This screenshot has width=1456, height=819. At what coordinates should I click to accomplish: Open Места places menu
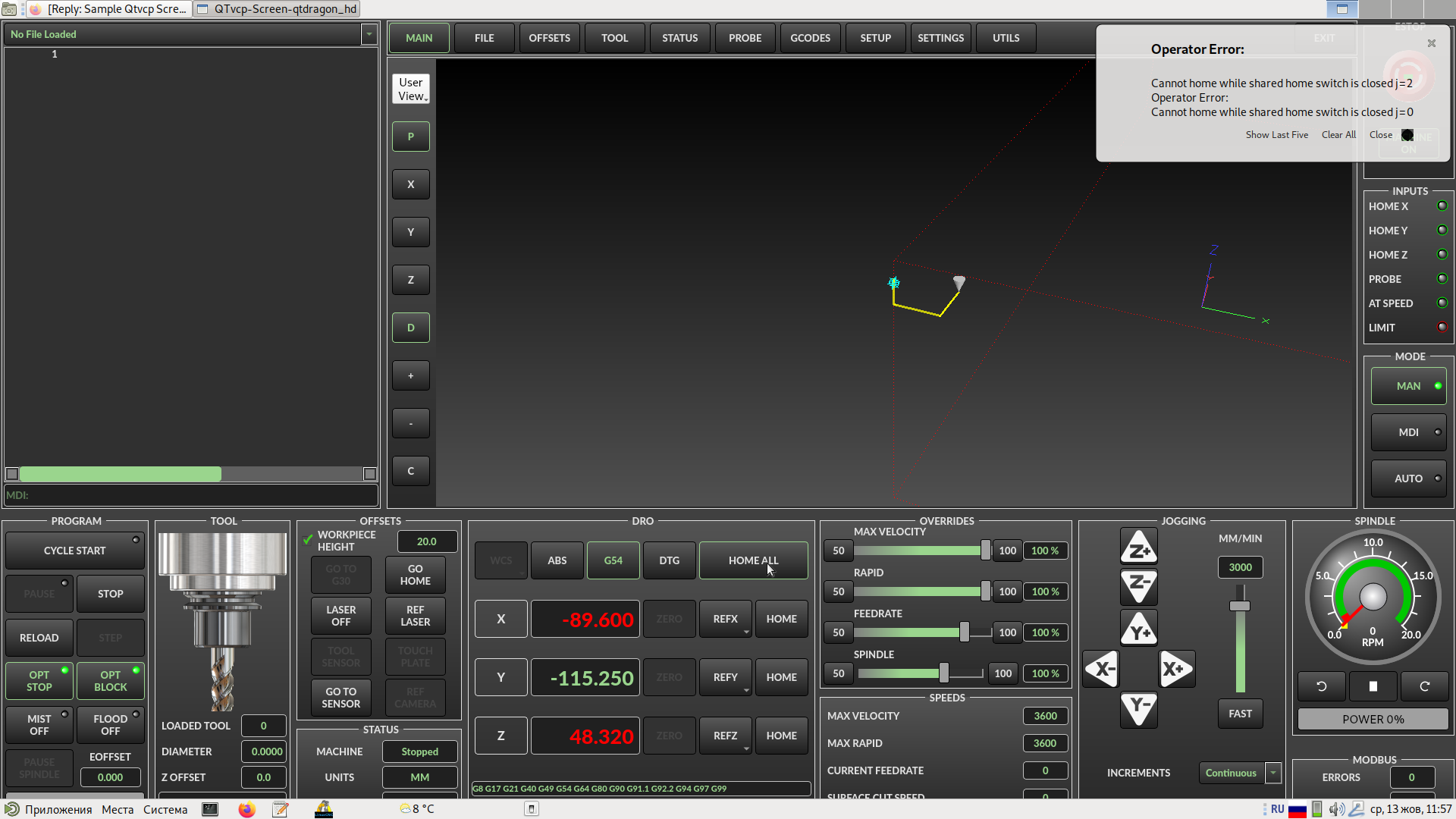point(118,809)
